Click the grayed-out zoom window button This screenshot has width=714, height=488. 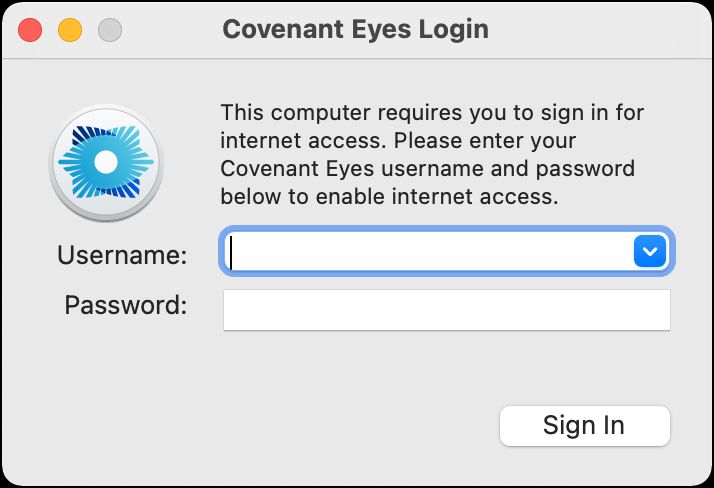(110, 30)
